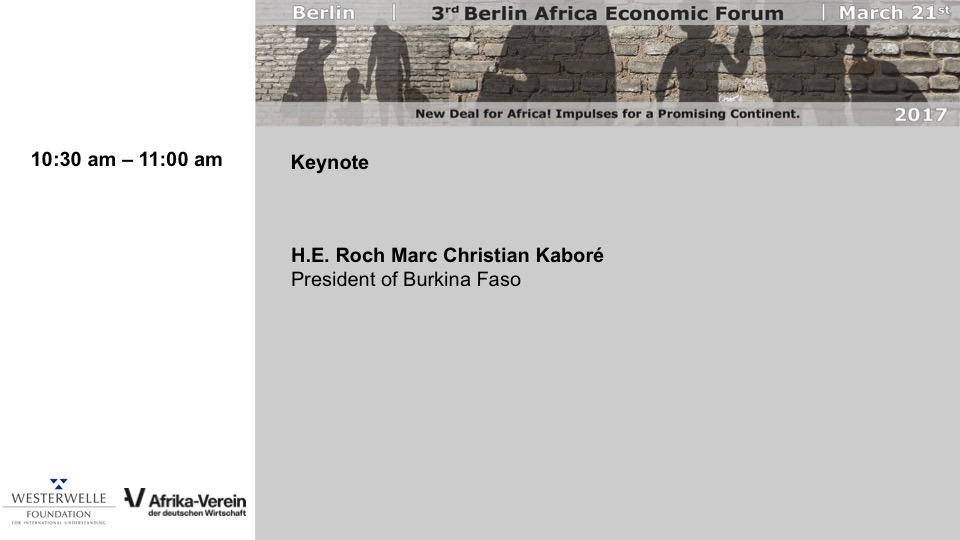Click speaker name "H.E. Roch Marc Christian Kaboré"

point(447,255)
